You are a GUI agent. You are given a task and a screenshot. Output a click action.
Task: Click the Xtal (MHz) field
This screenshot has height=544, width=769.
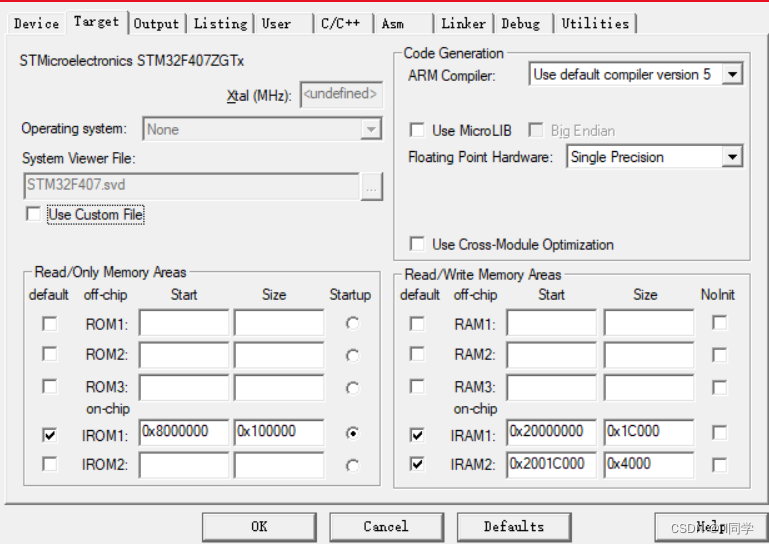(341, 94)
